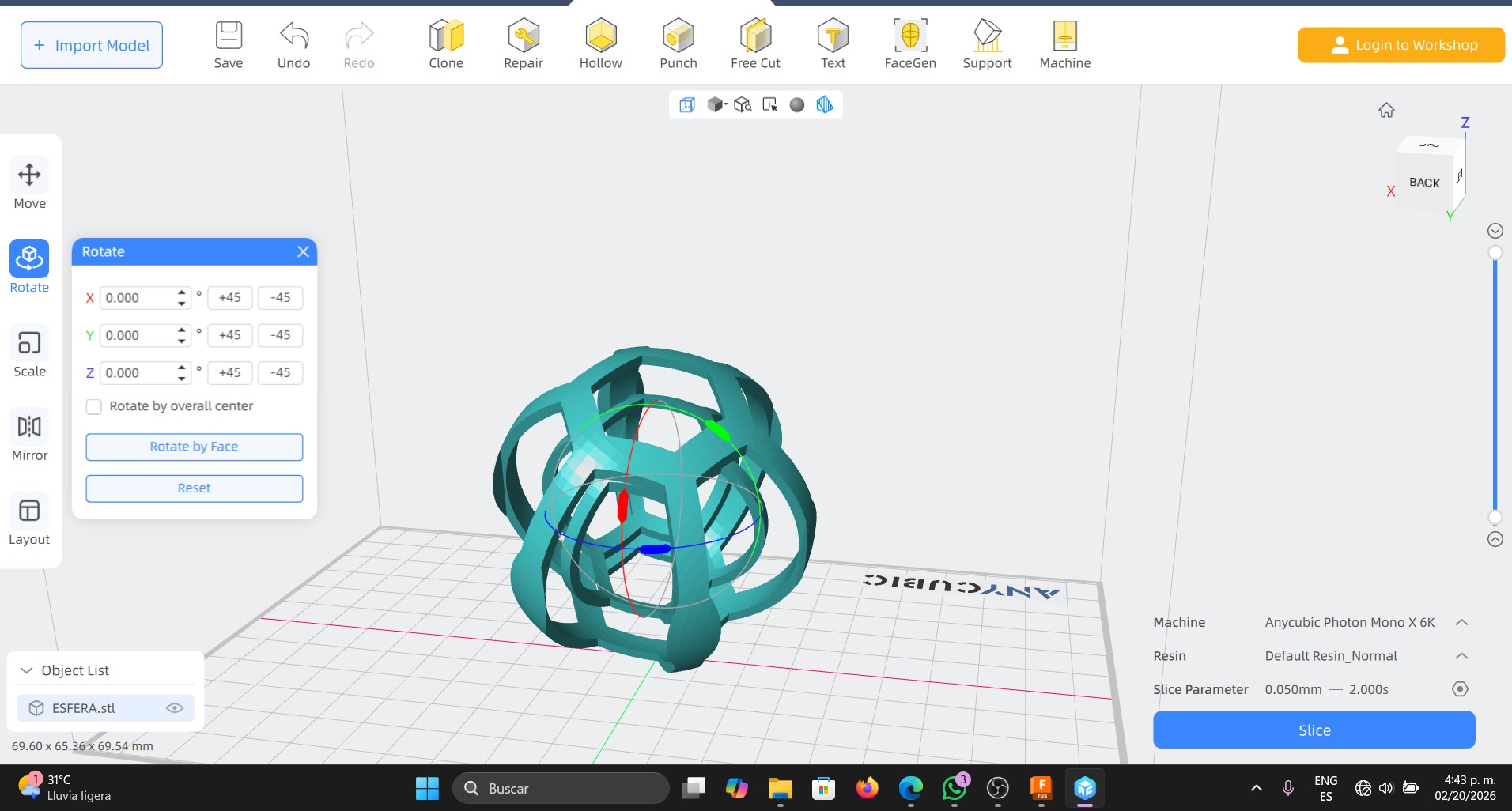The image size is (1512, 811).
Task: Rotate X axis by +45 degrees
Action: point(230,298)
